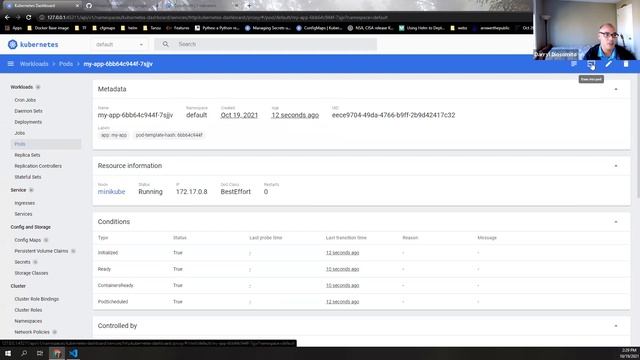Go to Pods breadcrumb
This screenshot has width=640, height=360.
coord(66,64)
